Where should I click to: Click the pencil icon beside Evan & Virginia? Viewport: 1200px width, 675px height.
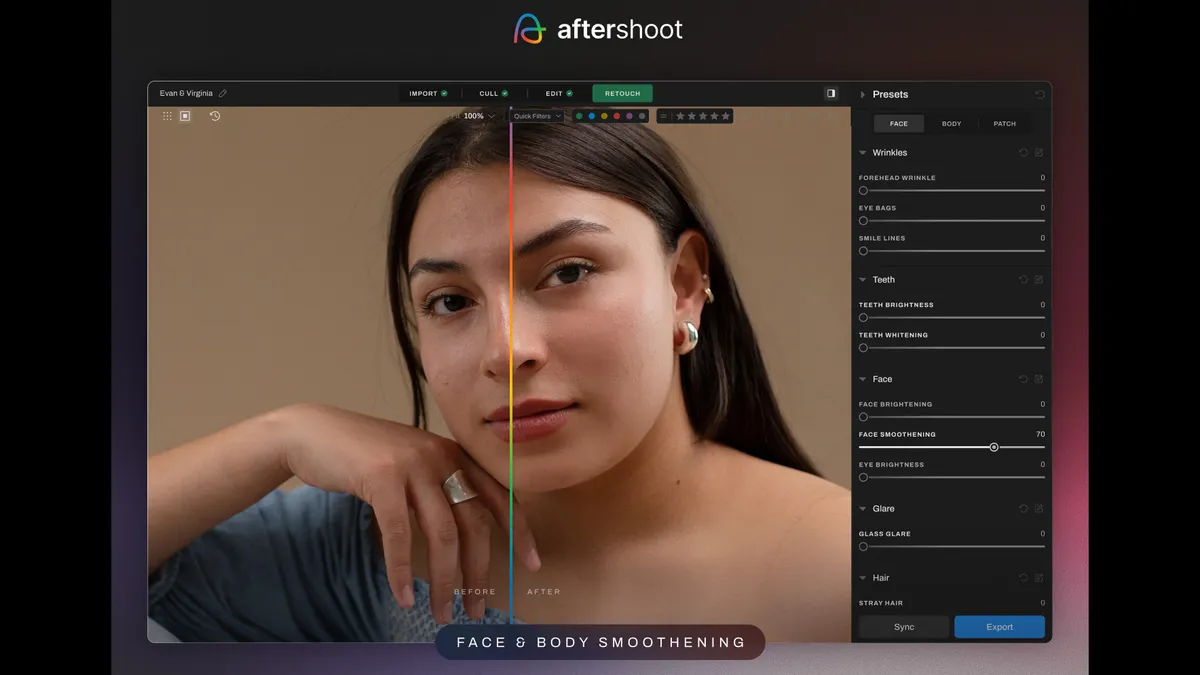click(x=223, y=94)
